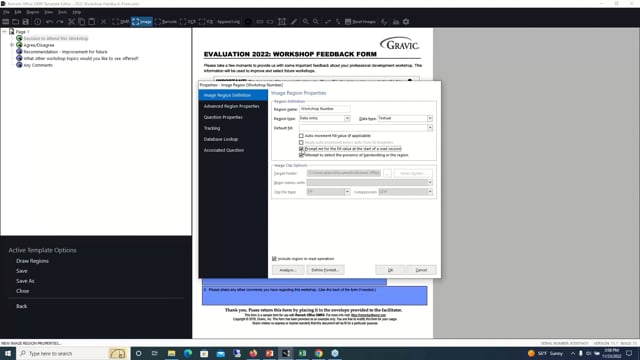Click the region icon for Any Comments

click(x=19, y=65)
